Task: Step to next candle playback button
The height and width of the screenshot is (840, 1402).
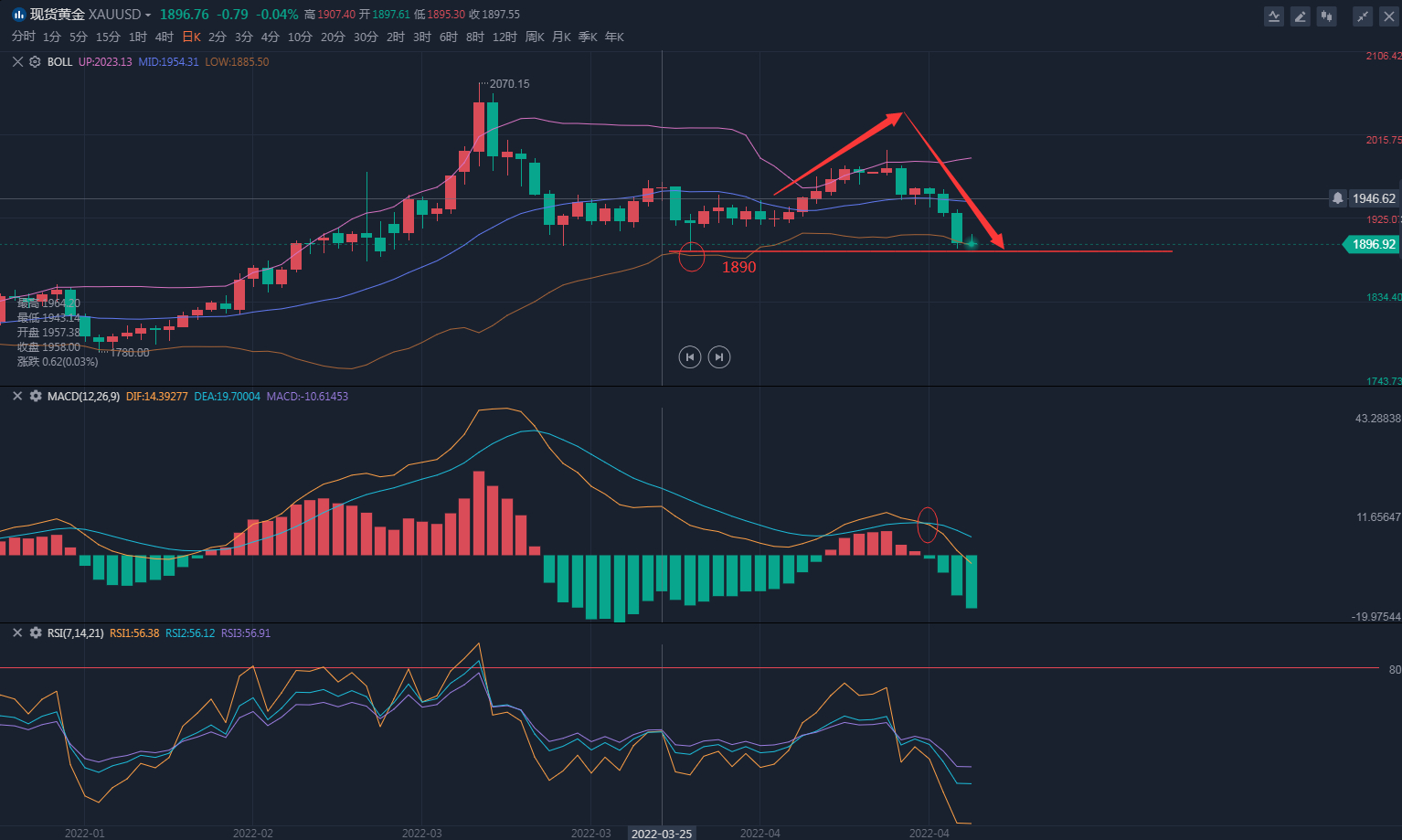Action: click(x=719, y=357)
